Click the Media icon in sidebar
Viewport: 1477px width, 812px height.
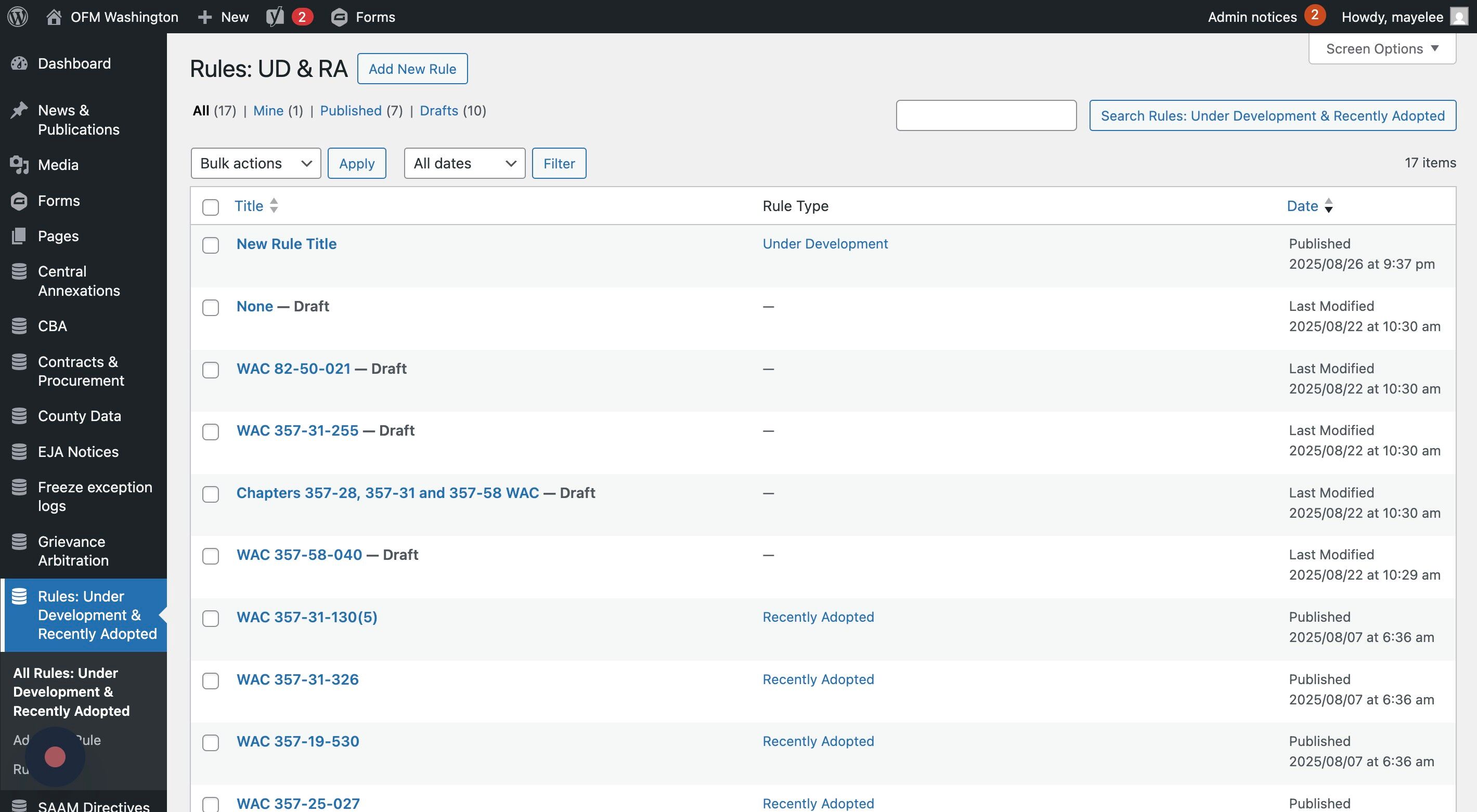click(19, 165)
